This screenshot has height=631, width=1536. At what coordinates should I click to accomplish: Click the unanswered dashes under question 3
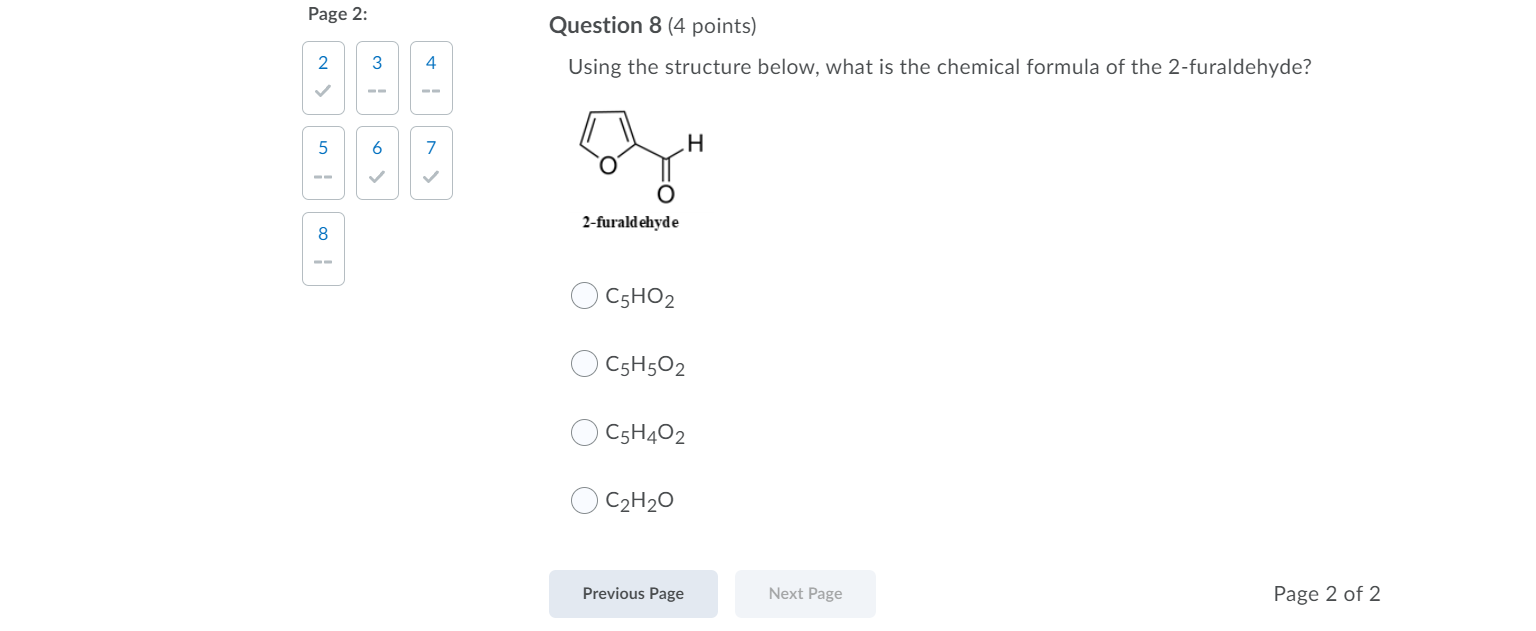[x=377, y=91]
